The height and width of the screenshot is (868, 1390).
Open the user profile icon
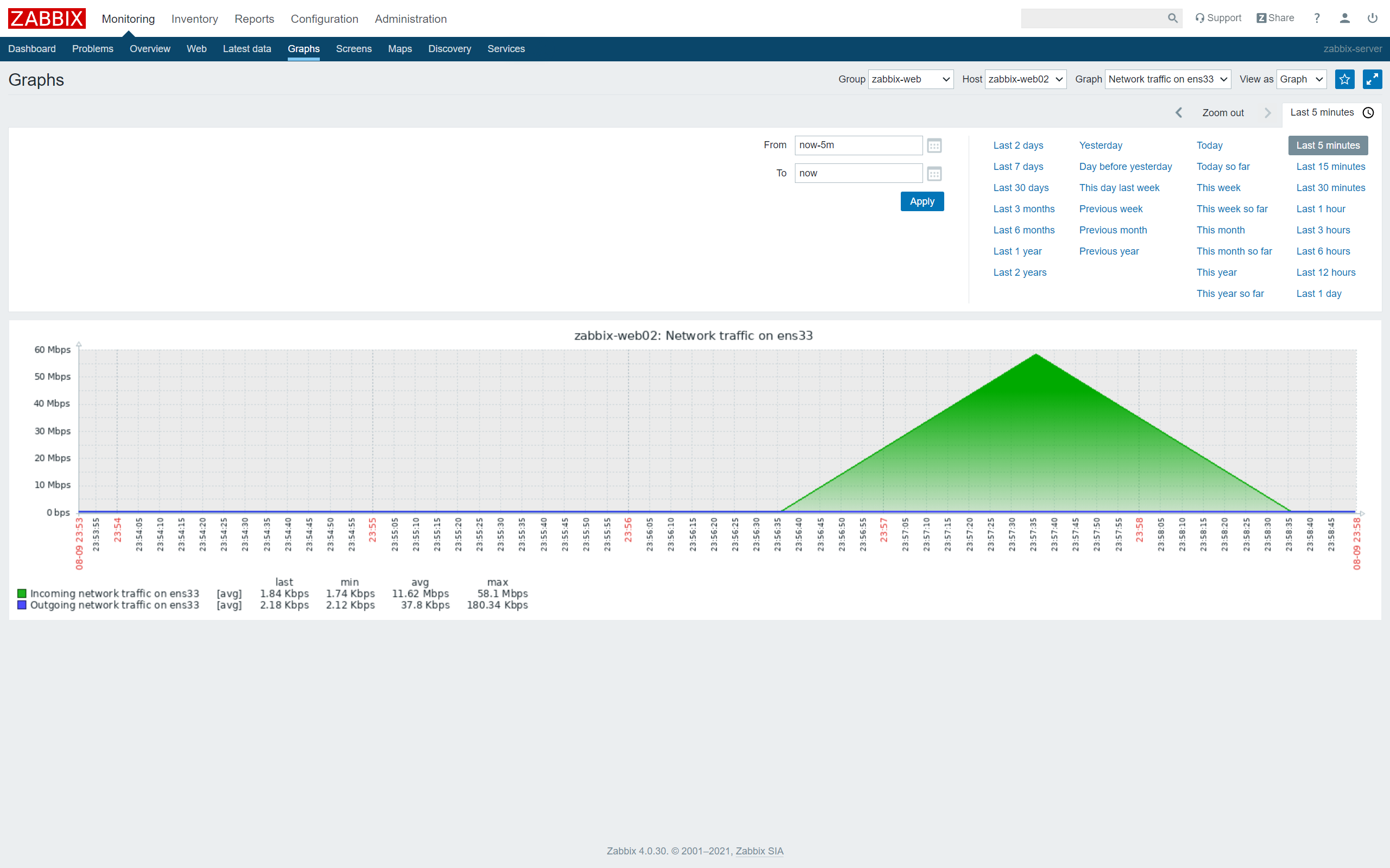[x=1344, y=18]
